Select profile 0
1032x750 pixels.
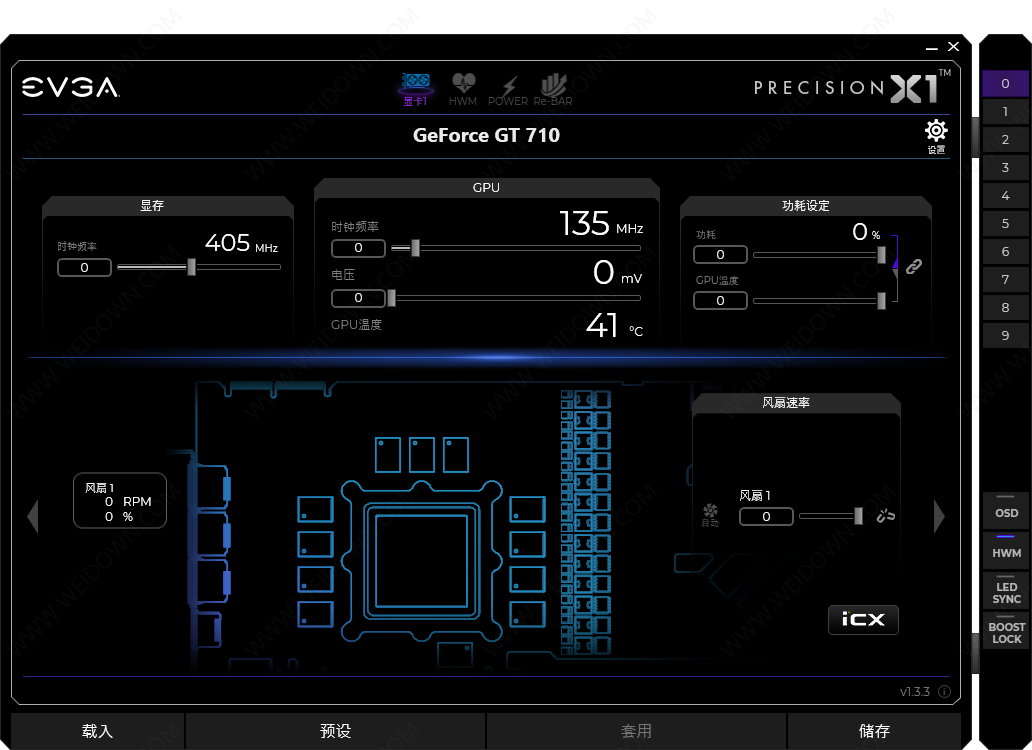(x=1005, y=84)
